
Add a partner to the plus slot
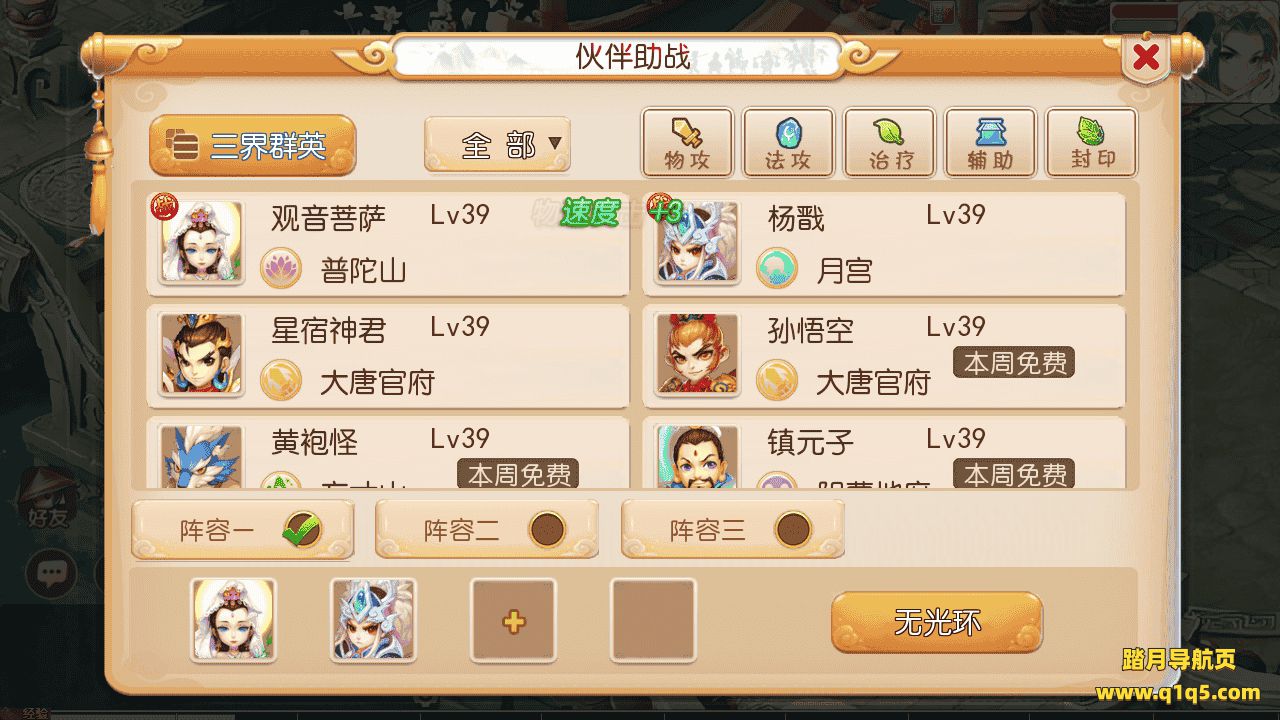(x=513, y=621)
